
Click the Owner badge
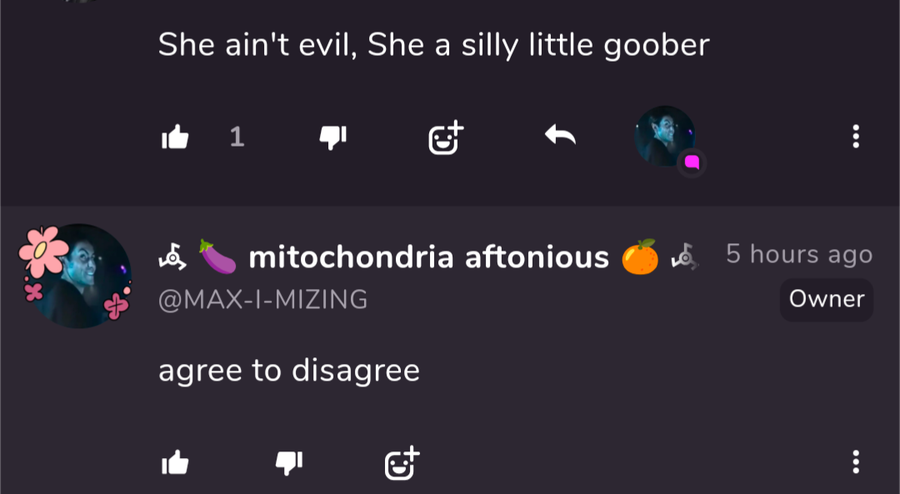click(826, 299)
